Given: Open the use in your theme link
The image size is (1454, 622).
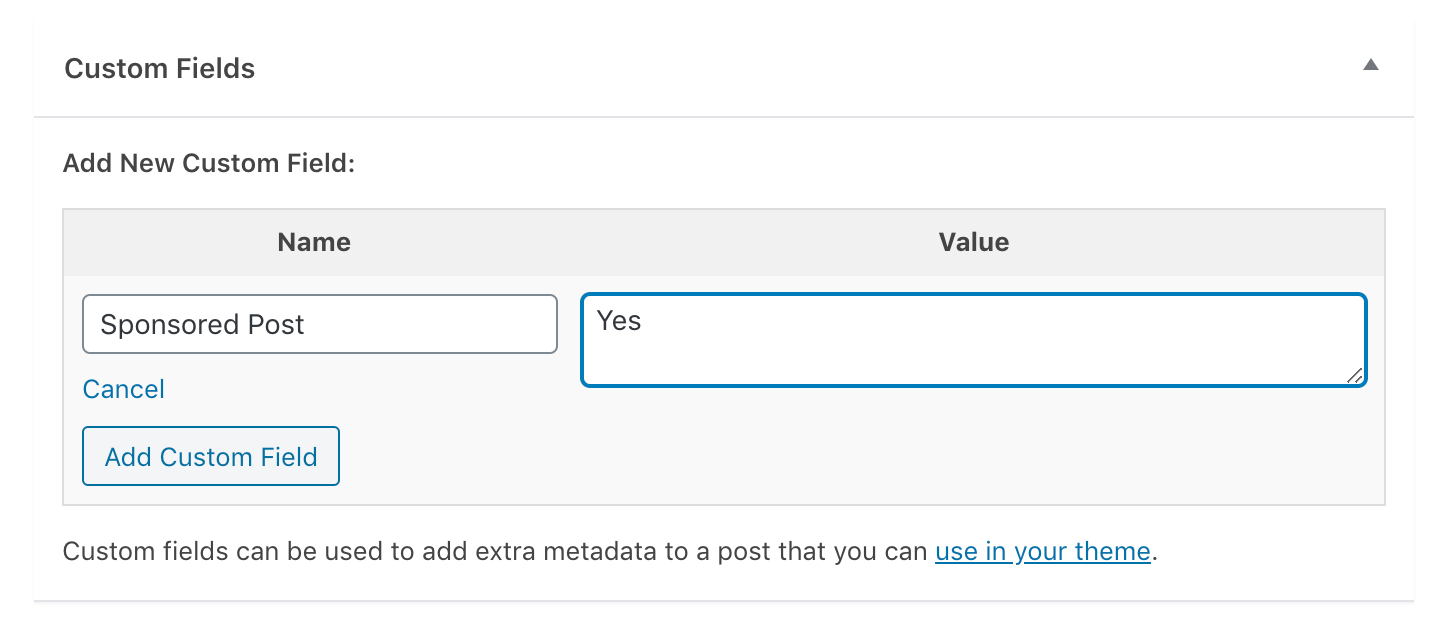Looking at the screenshot, I should (1042, 551).
